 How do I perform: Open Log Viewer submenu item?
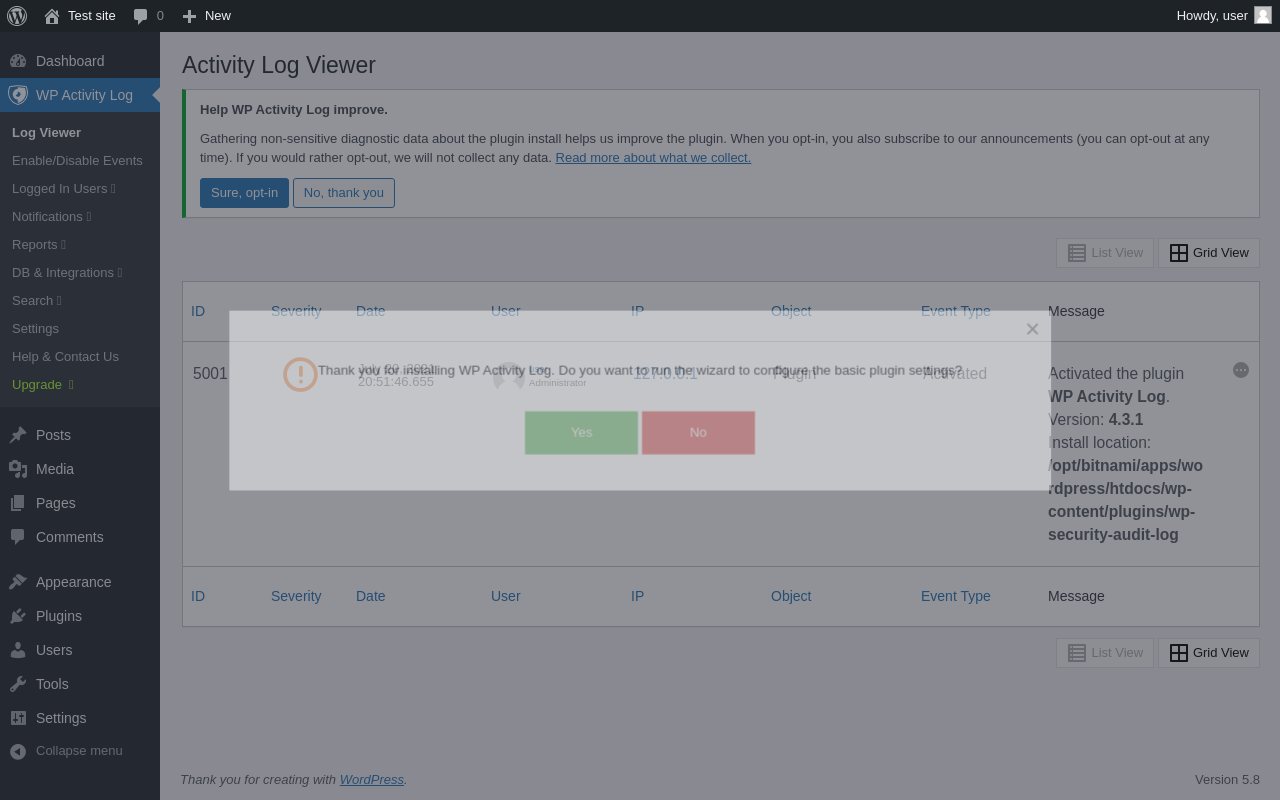coord(46,133)
